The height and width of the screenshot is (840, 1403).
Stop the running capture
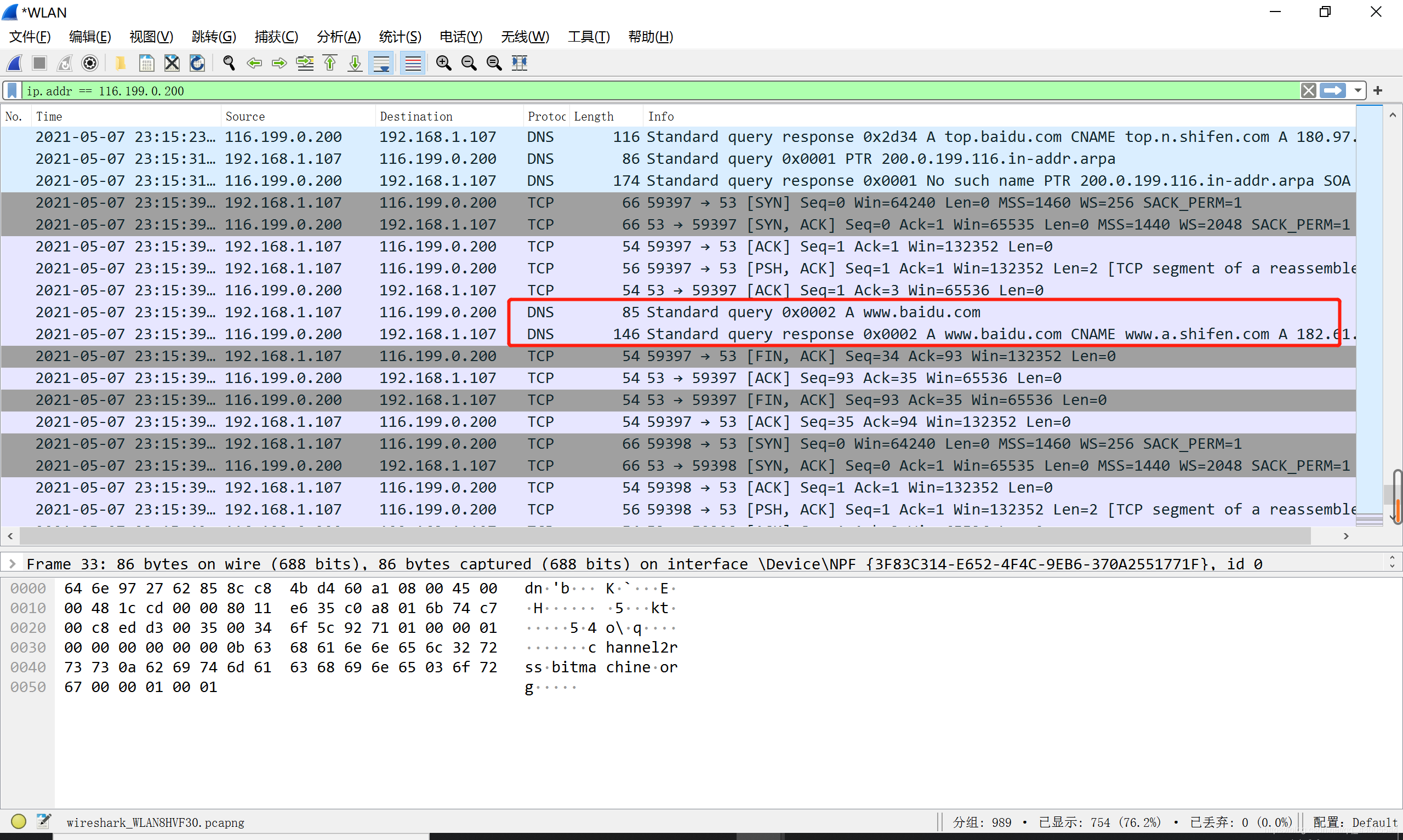pyautogui.click(x=39, y=63)
